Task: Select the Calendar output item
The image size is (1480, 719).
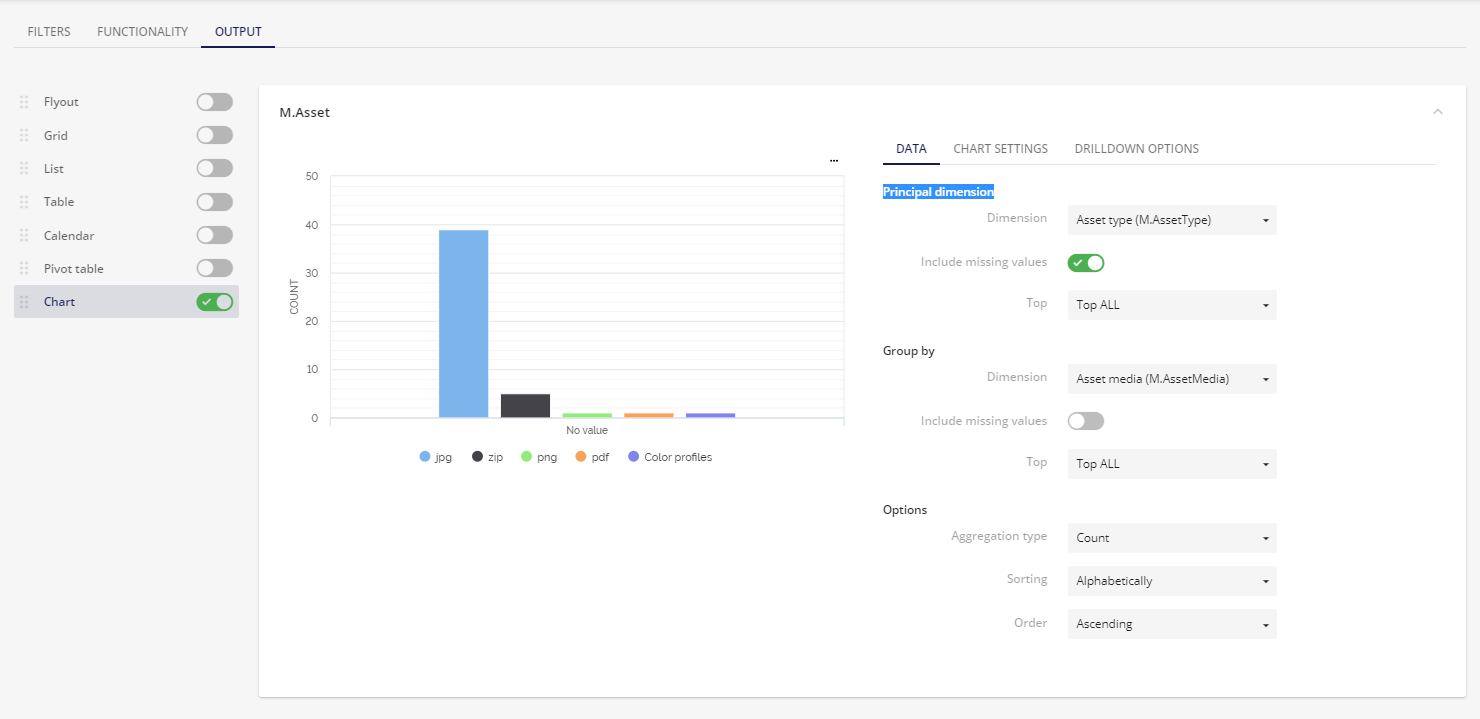Action: click(69, 236)
